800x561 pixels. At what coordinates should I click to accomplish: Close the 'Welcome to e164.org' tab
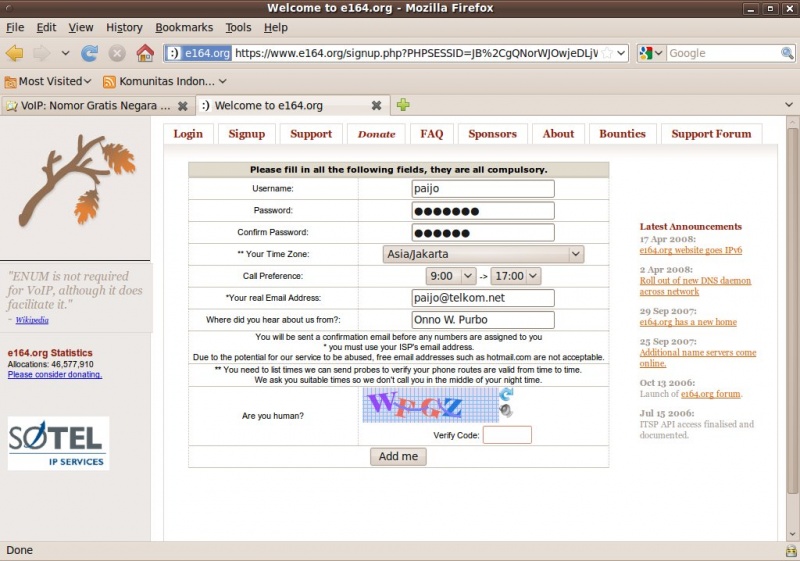coord(376,105)
